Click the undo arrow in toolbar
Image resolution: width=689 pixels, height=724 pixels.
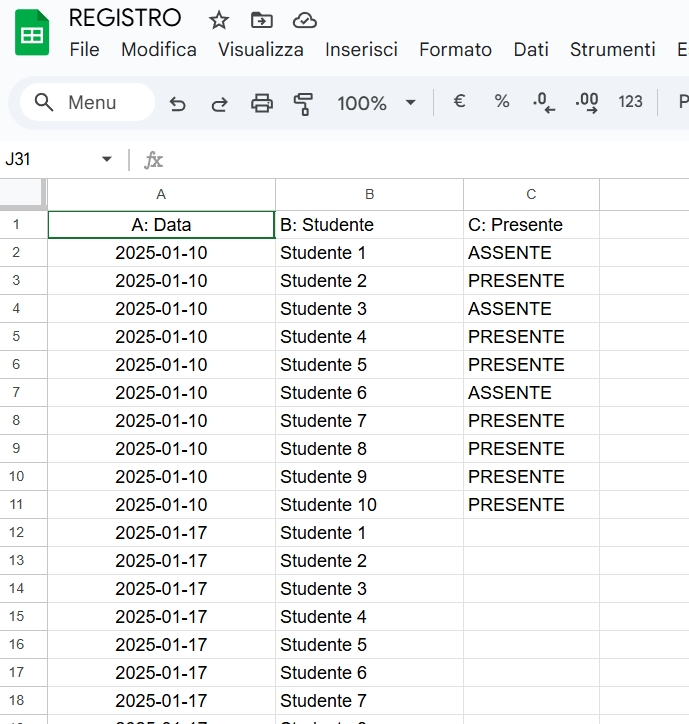(178, 103)
